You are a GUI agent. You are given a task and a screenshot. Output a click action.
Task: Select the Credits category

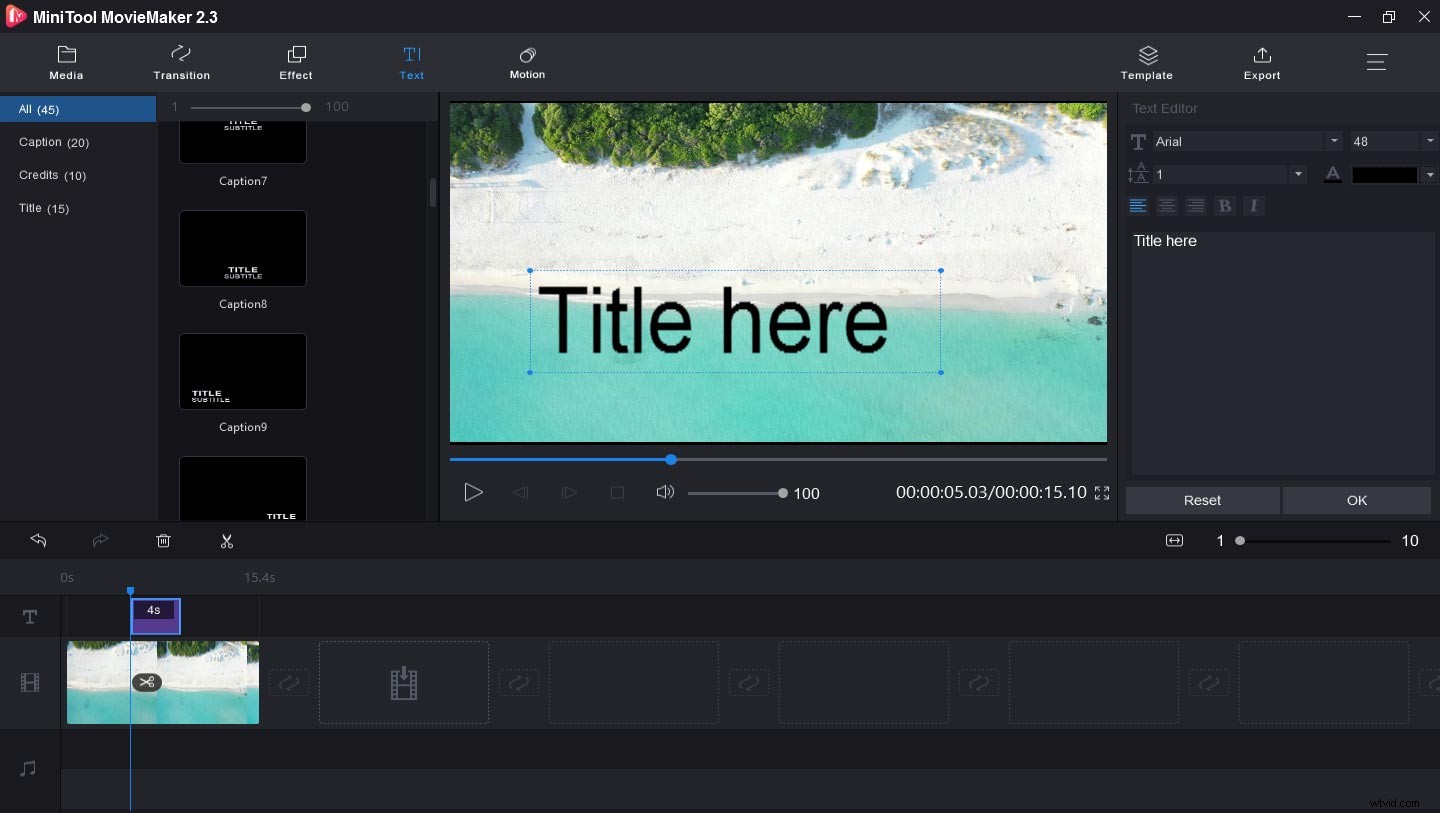tap(52, 175)
